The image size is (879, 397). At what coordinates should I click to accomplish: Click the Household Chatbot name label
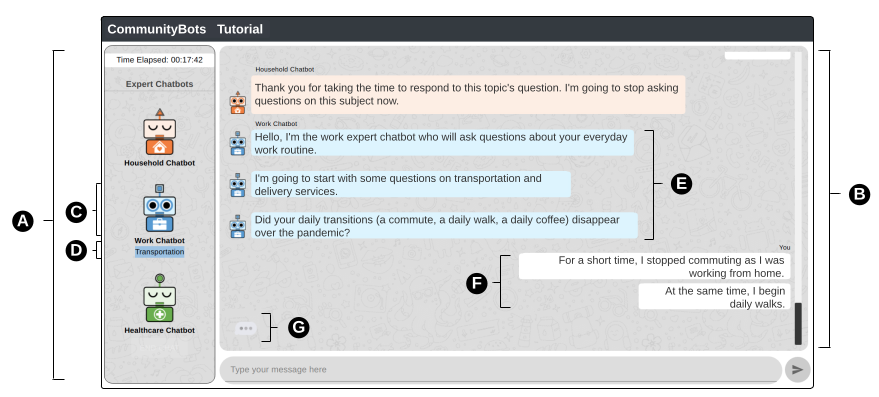(x=160, y=163)
